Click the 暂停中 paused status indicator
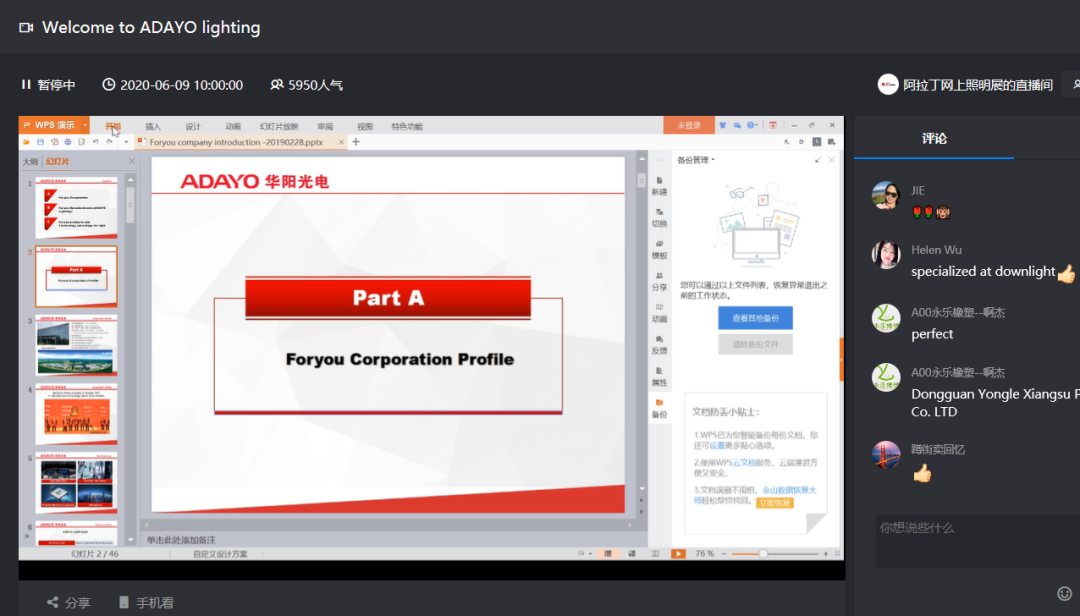 pyautogui.click(x=48, y=85)
